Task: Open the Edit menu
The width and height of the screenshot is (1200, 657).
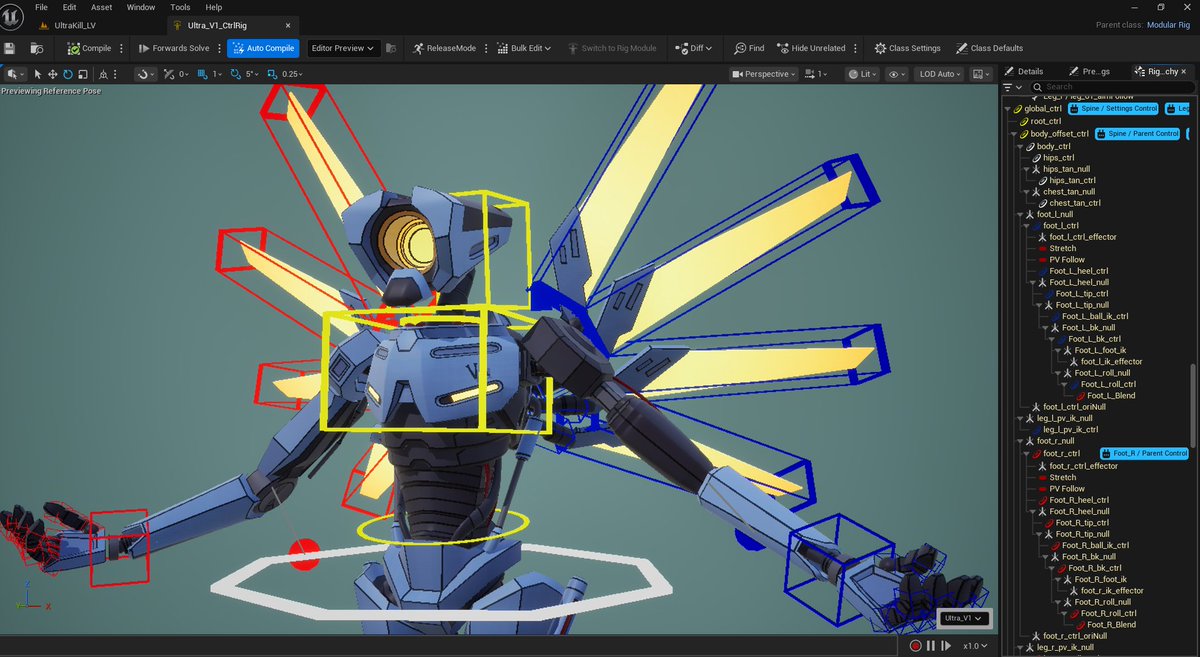Action: coord(69,7)
